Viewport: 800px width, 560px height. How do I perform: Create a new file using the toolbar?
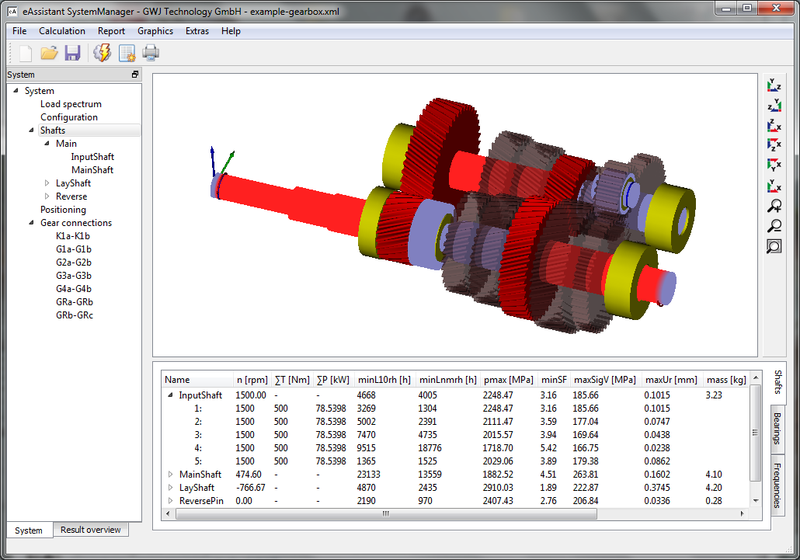[x=24, y=53]
